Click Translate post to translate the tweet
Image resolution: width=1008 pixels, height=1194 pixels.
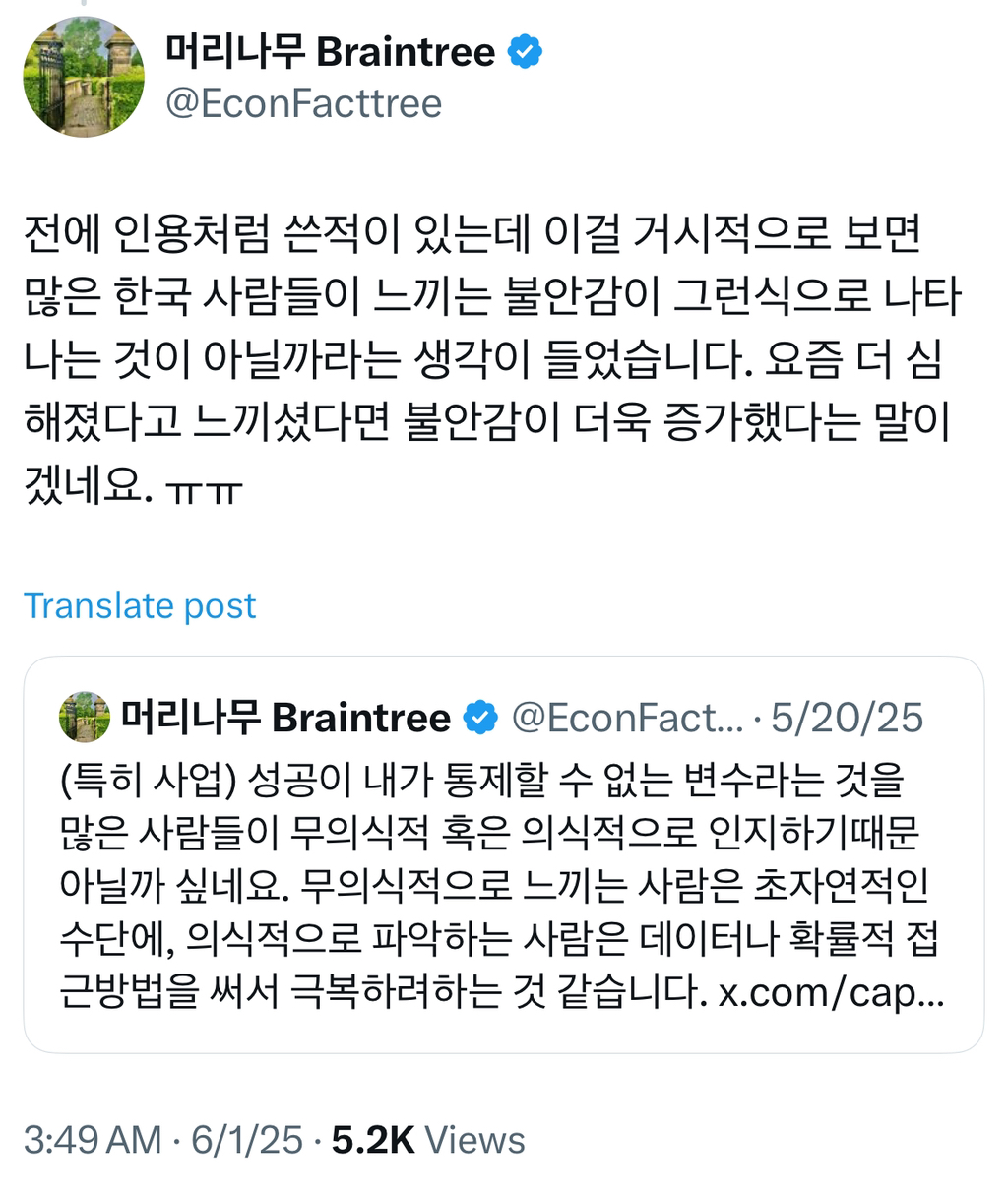pos(140,605)
